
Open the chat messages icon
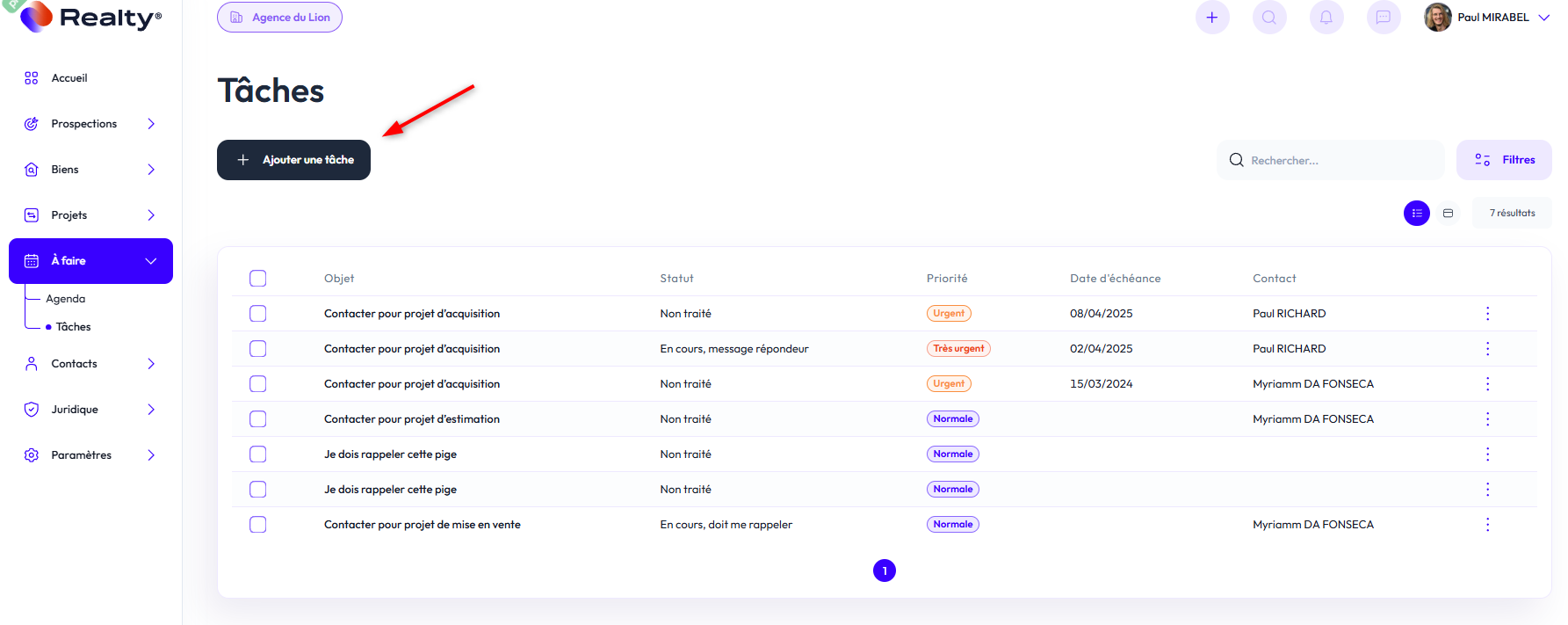pos(1384,18)
